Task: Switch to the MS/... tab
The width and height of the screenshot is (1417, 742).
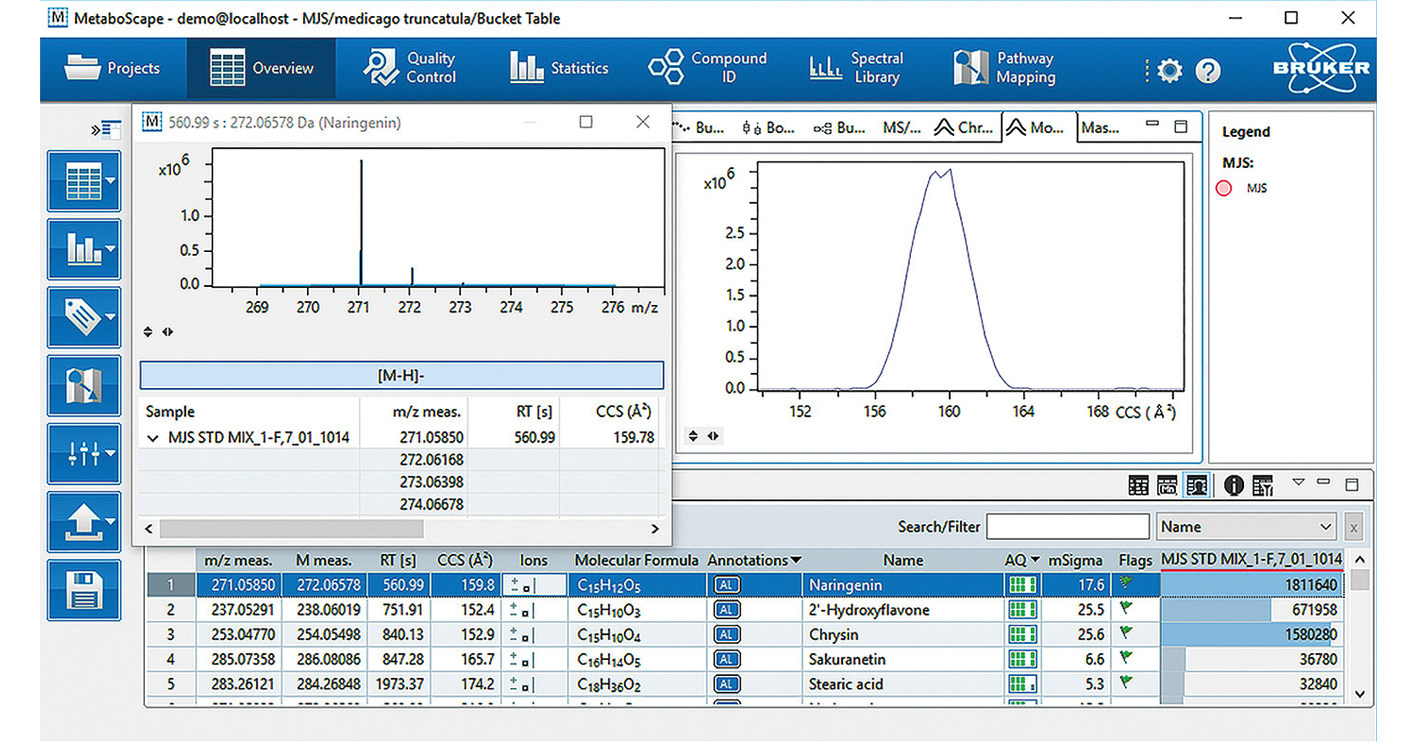Action: 901,128
